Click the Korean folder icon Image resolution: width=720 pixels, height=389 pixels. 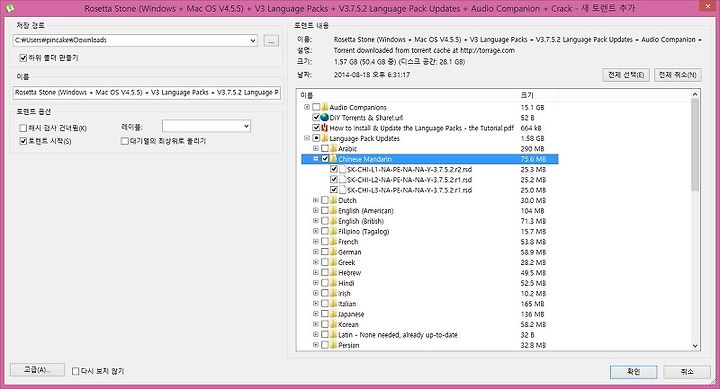(333, 324)
